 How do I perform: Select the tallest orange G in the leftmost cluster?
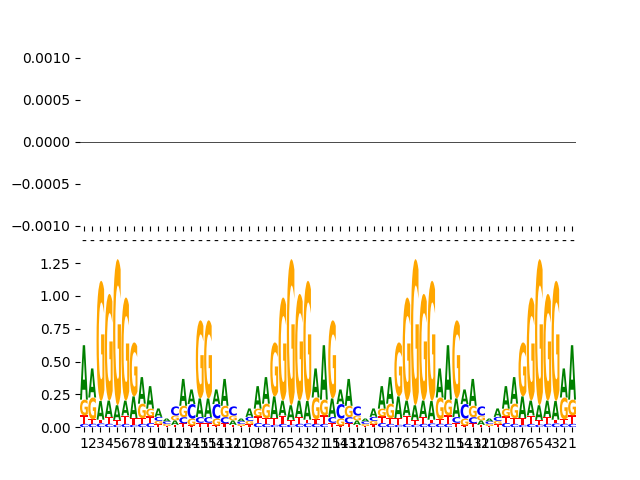[117, 320]
